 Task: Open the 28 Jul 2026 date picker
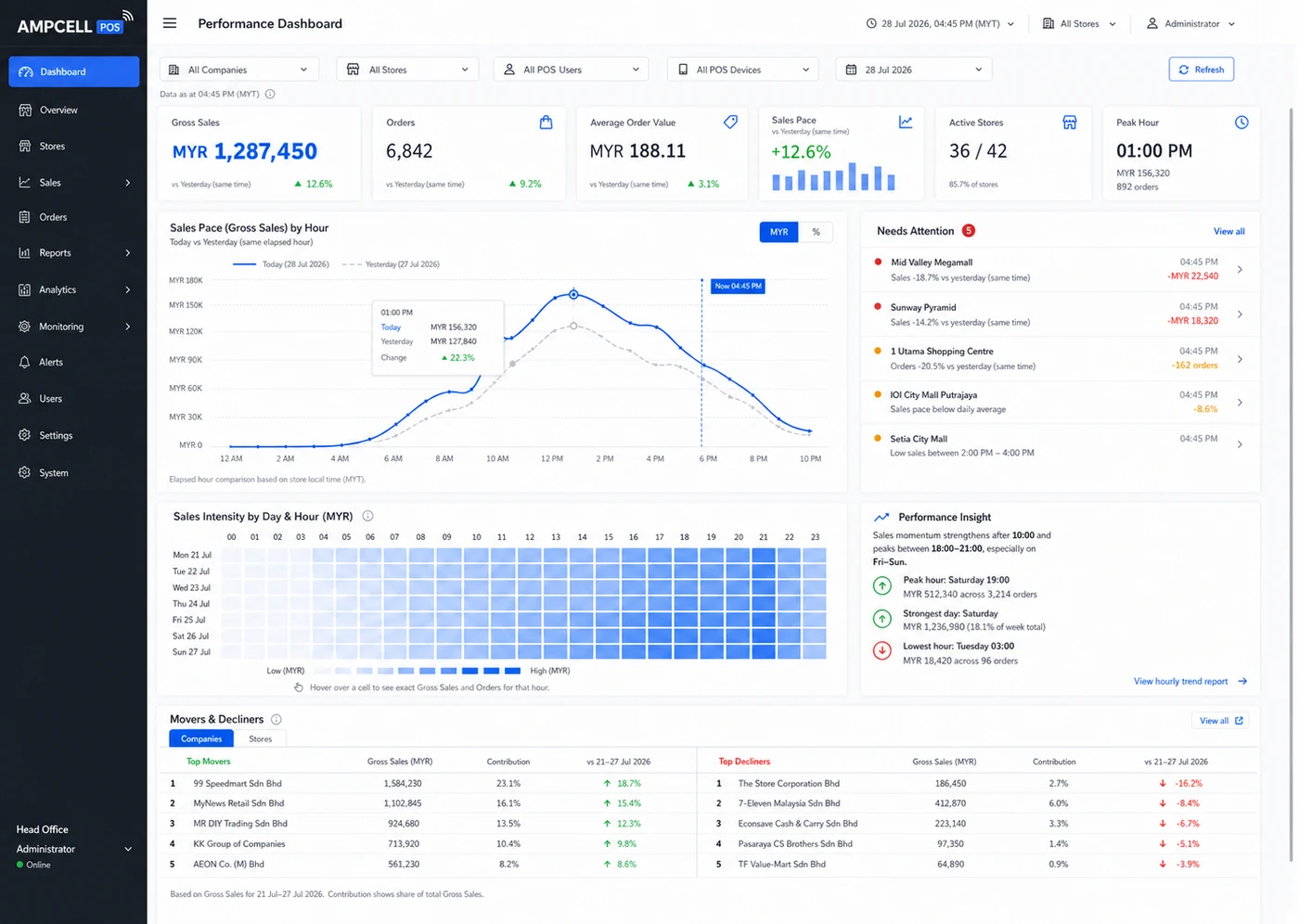(914, 70)
